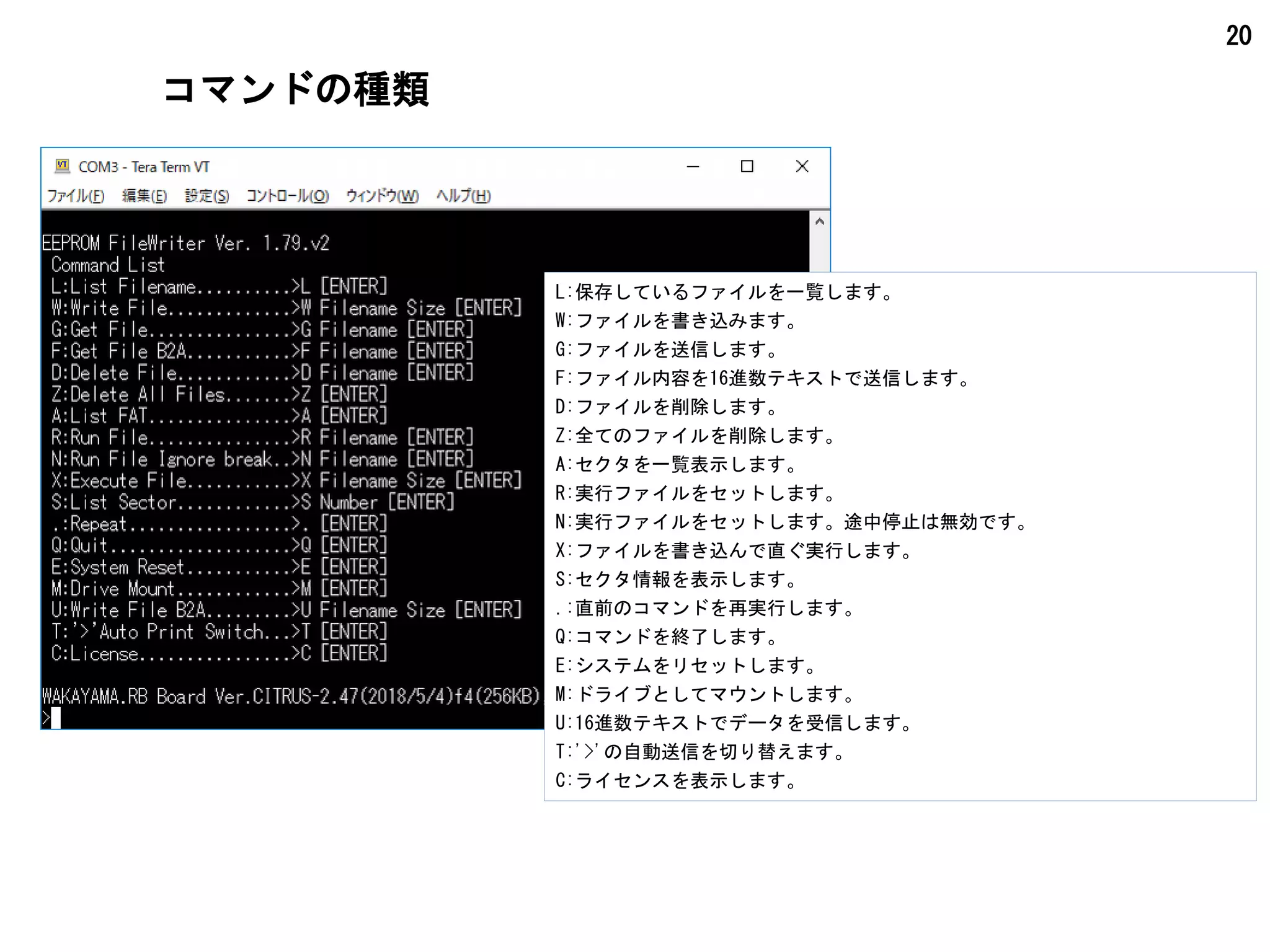Click the 'S:セクタ情報を表示します。' description

677,580
